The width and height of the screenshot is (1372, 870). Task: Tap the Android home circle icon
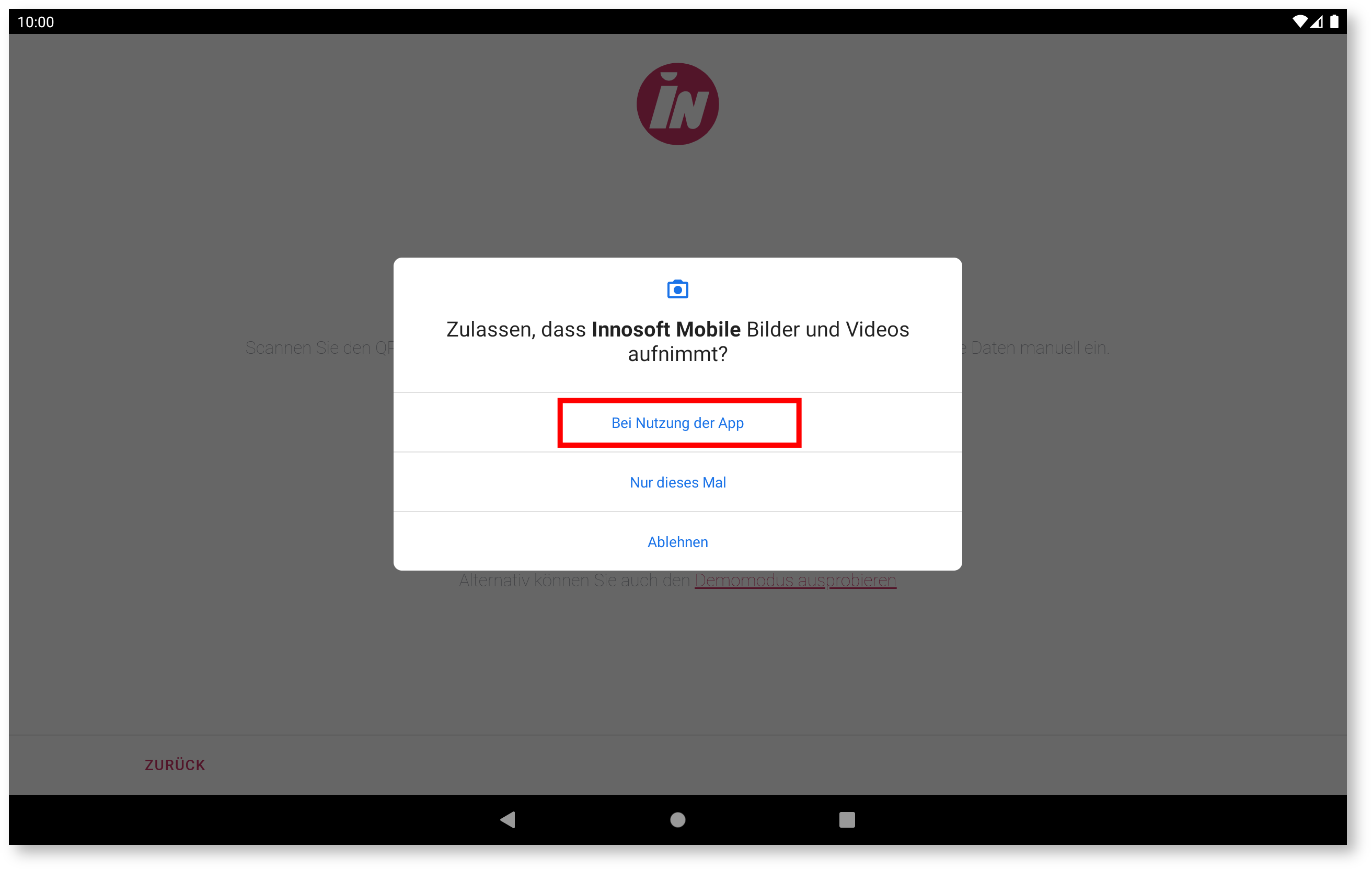[677, 819]
